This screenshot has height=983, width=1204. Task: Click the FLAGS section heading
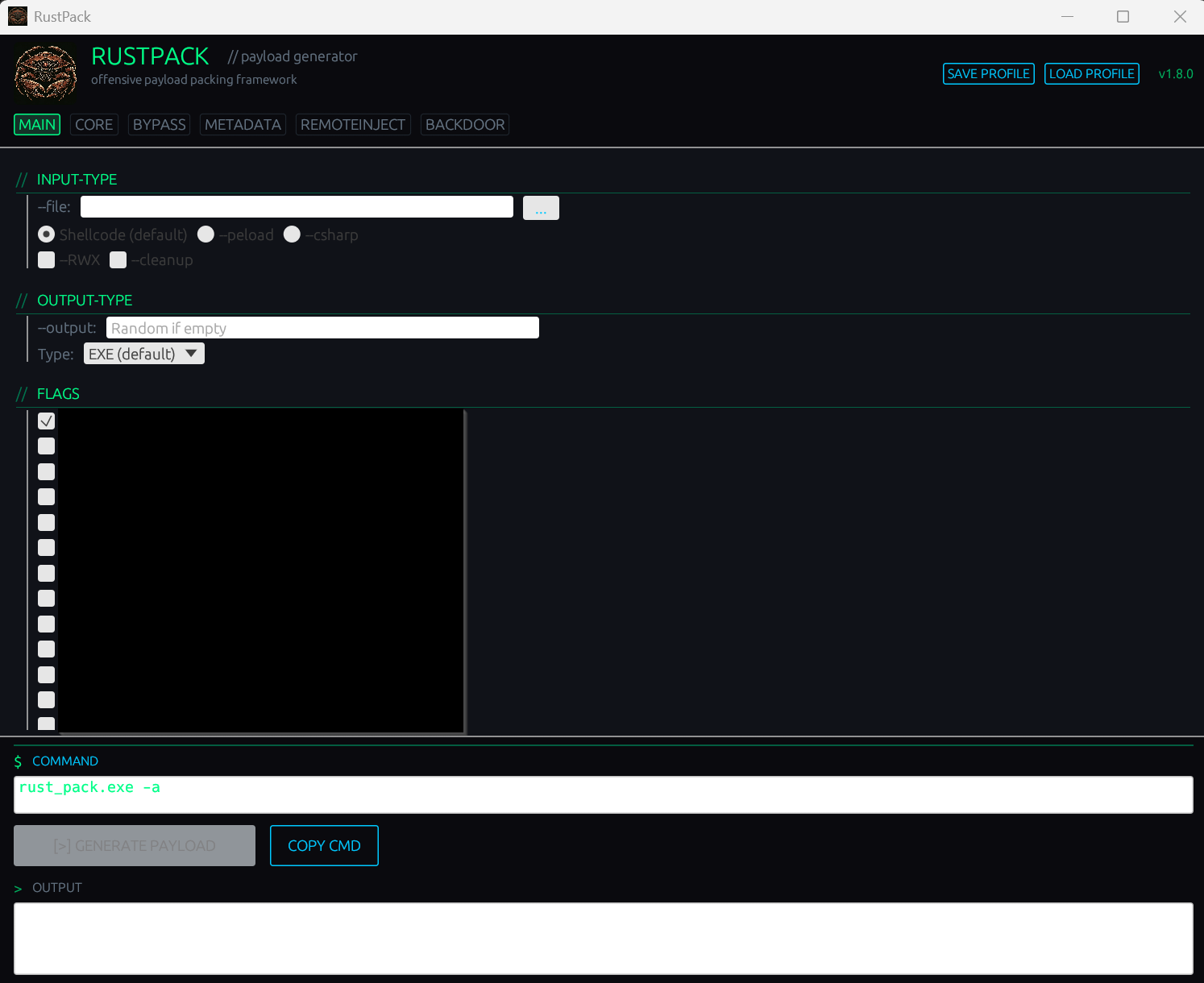[x=58, y=394]
